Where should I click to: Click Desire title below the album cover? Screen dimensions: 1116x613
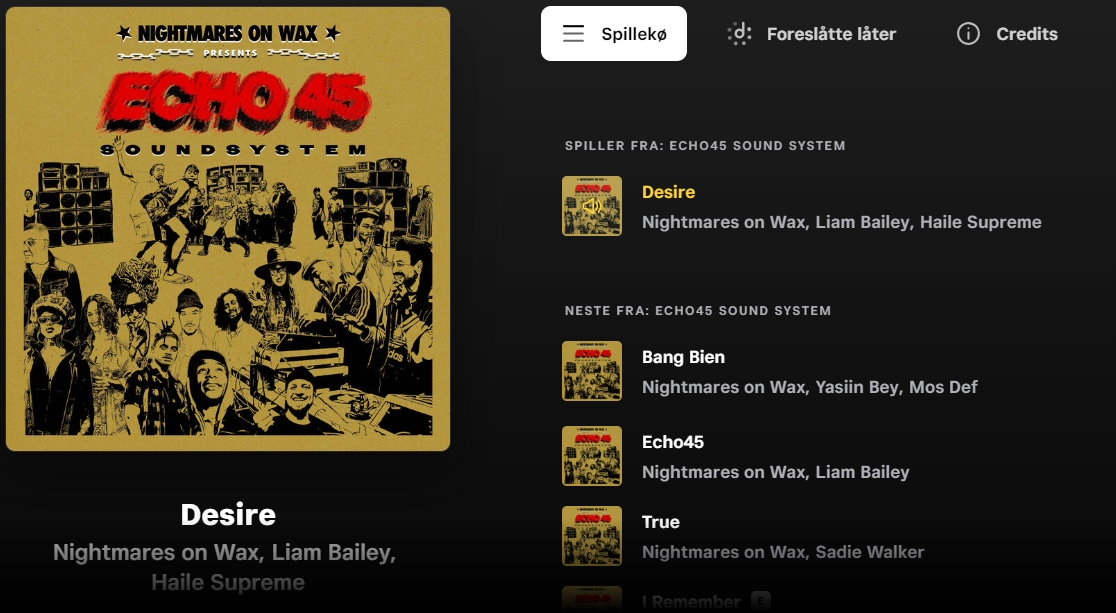click(228, 515)
